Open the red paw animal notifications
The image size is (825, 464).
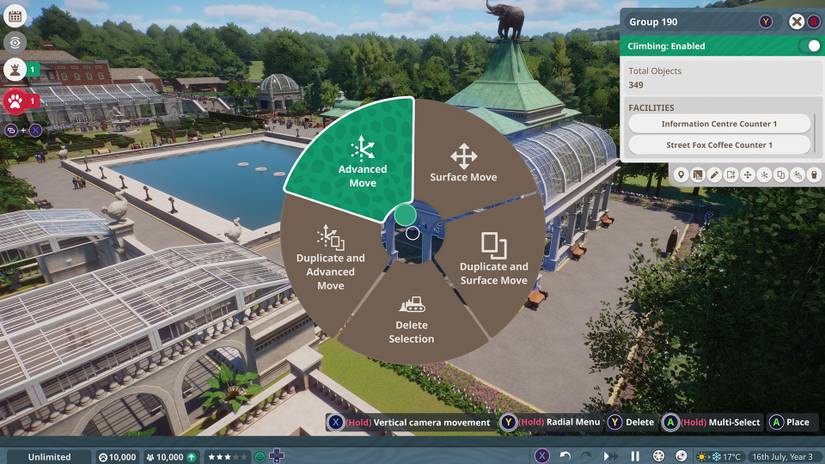[15, 101]
